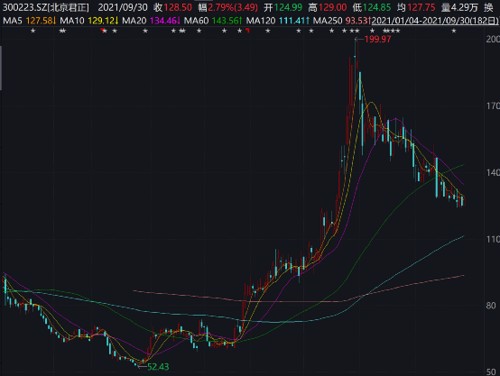
Task: Click the triple-star cluster right of 199.97 label
Action: point(391,31)
